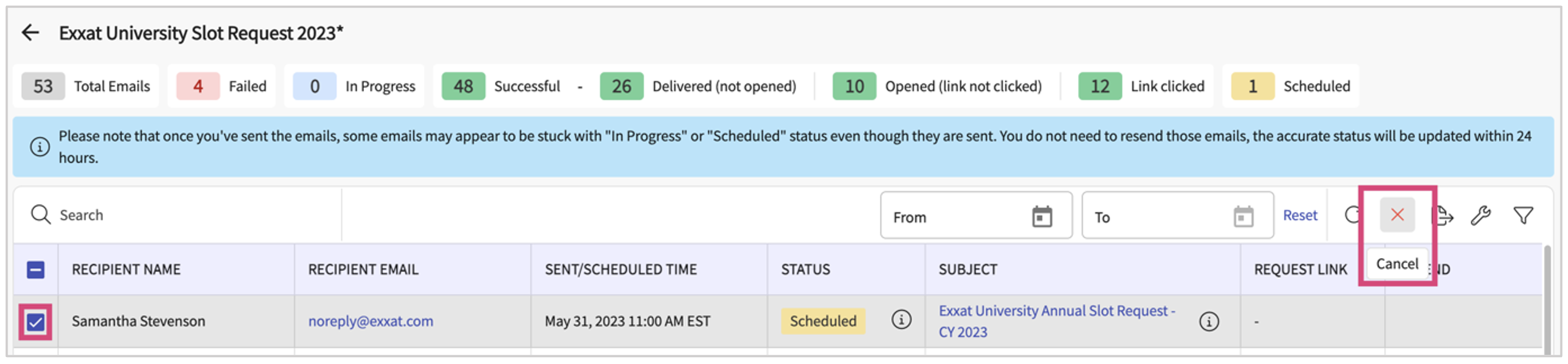The image size is (1568, 364).
Task: Click the export icon in the toolbar
Action: 1442,215
